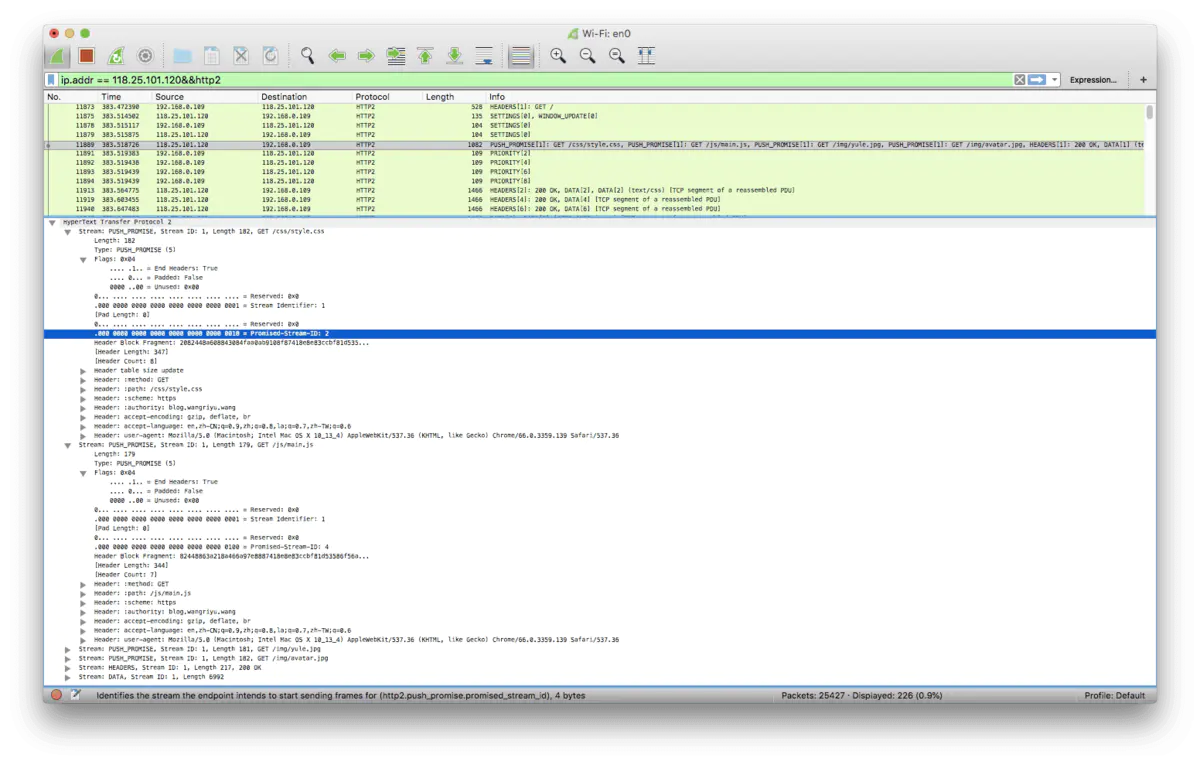Start capturing packets with shark fin icon
This screenshot has height=765, width=1200.
click(x=58, y=57)
